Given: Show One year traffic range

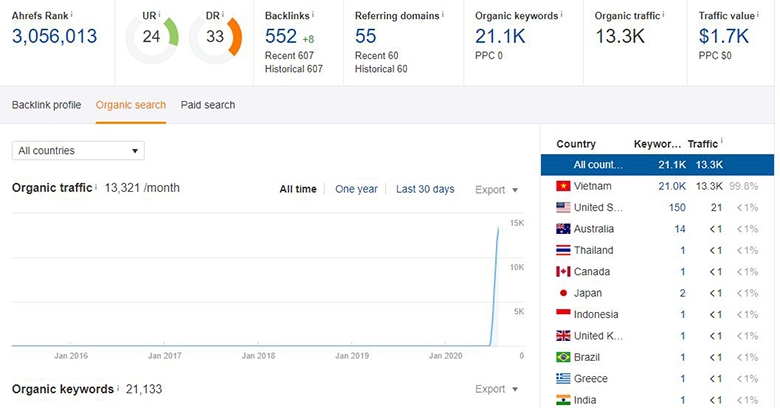Looking at the screenshot, I should [356, 189].
